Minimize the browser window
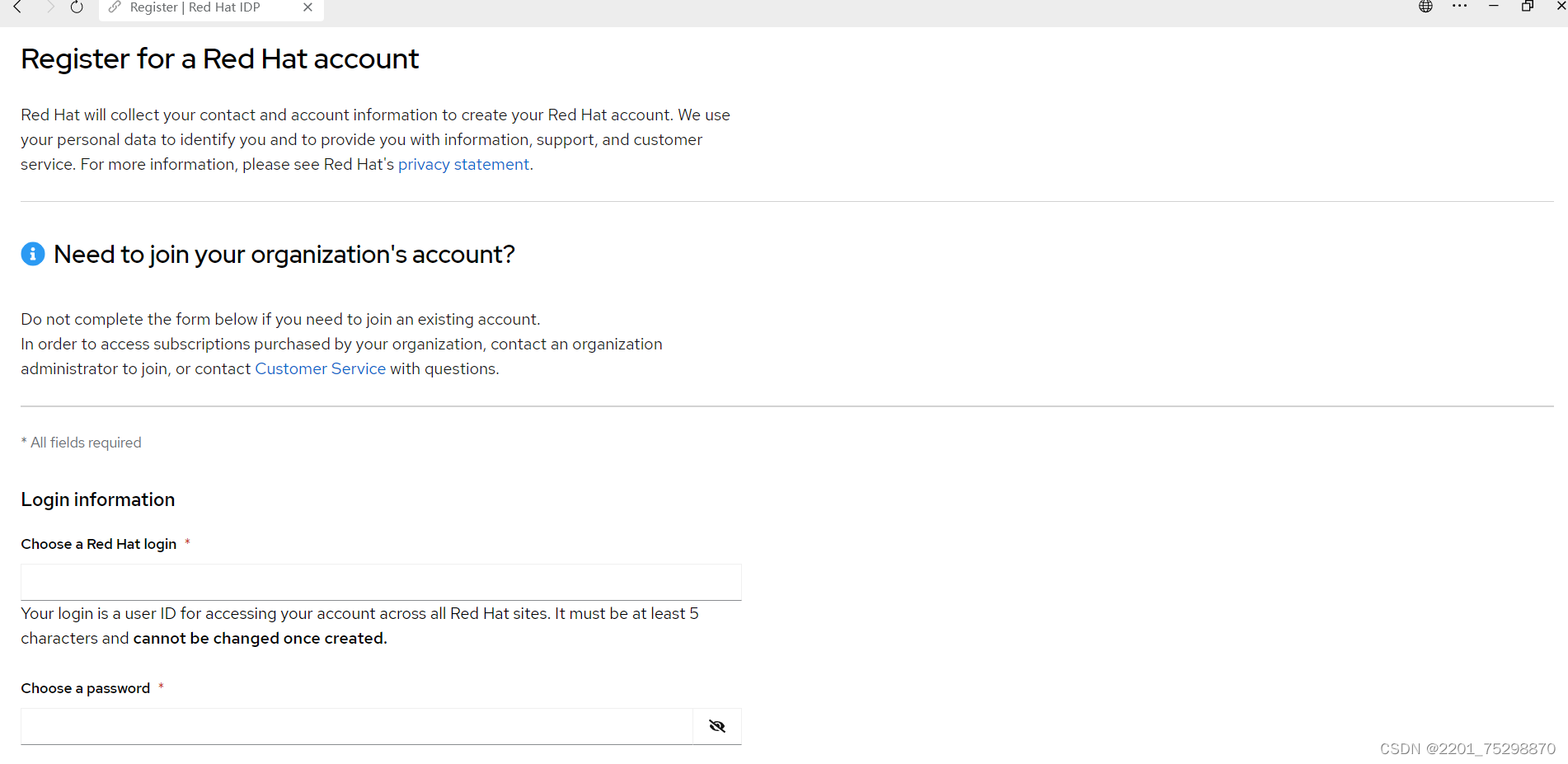 click(1493, 6)
